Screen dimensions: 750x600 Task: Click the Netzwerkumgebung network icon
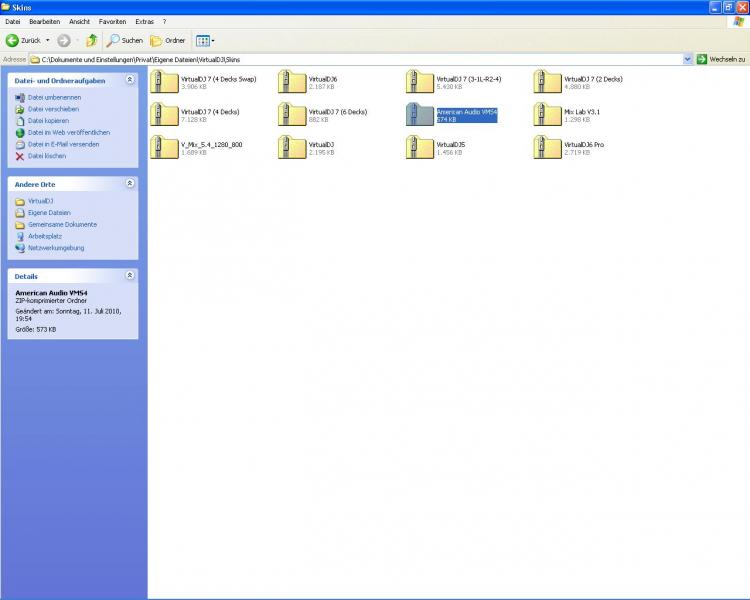pyautogui.click(x=20, y=248)
